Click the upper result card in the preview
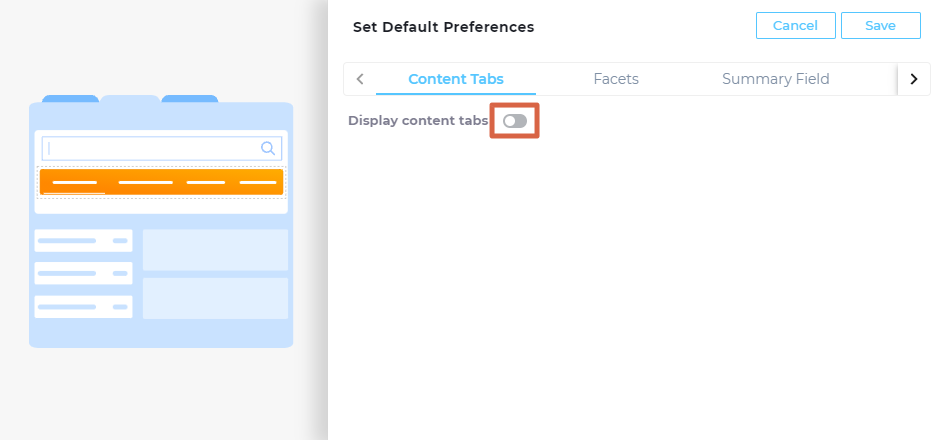The height and width of the screenshot is (440, 943). pyautogui.click(x=215, y=250)
